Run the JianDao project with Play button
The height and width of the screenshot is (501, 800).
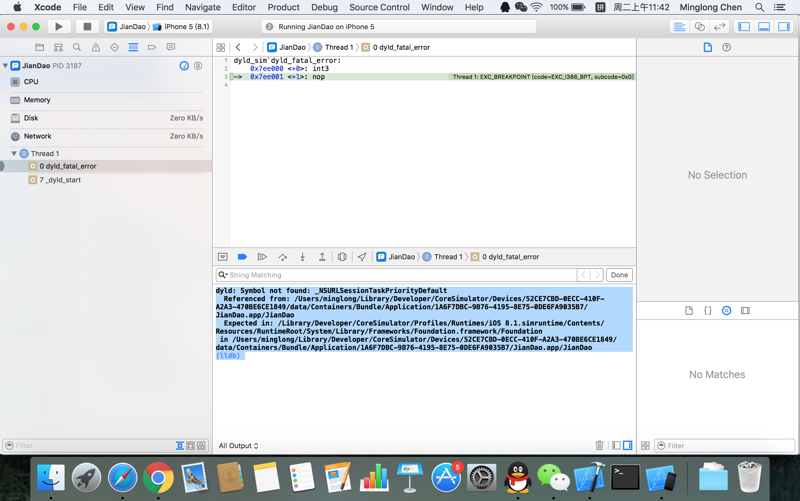(59, 27)
